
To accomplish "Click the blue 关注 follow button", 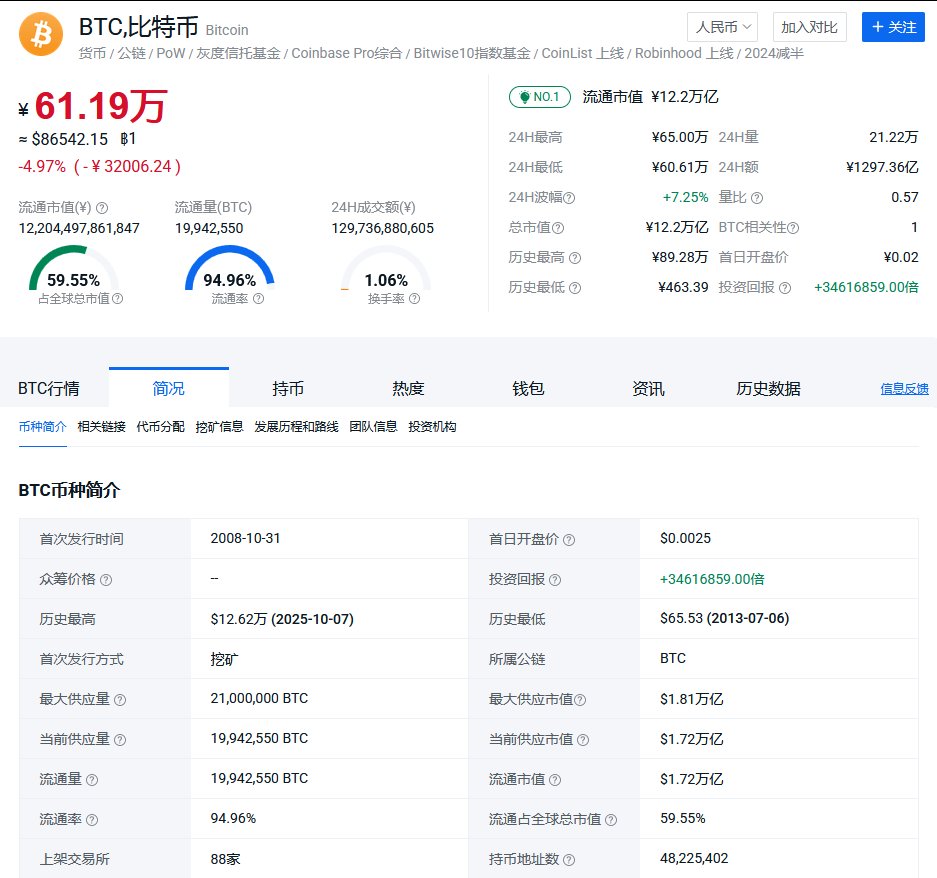I will coord(893,27).
